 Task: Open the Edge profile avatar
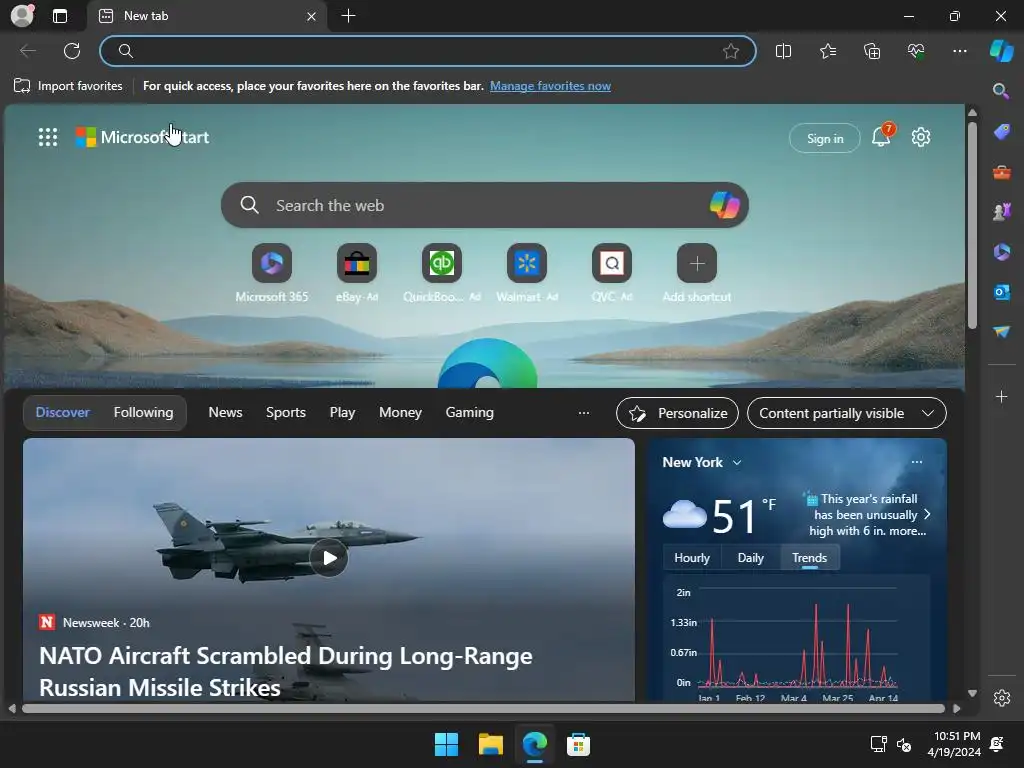tap(22, 15)
